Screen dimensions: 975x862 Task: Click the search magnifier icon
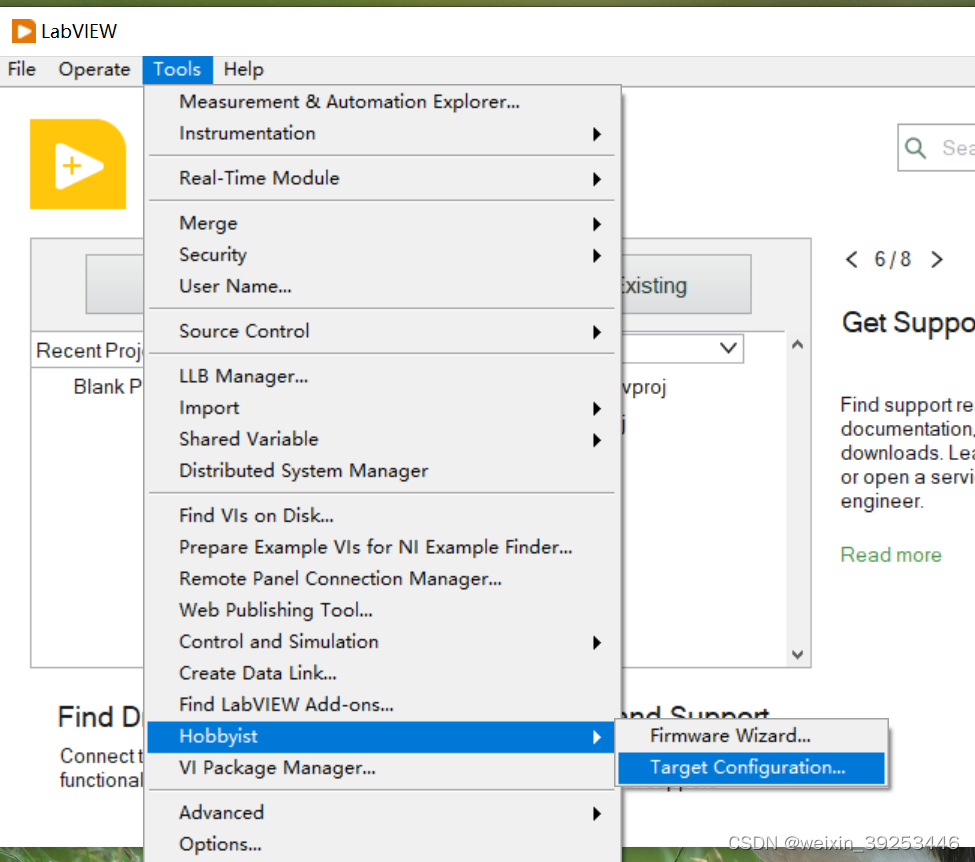(x=915, y=148)
